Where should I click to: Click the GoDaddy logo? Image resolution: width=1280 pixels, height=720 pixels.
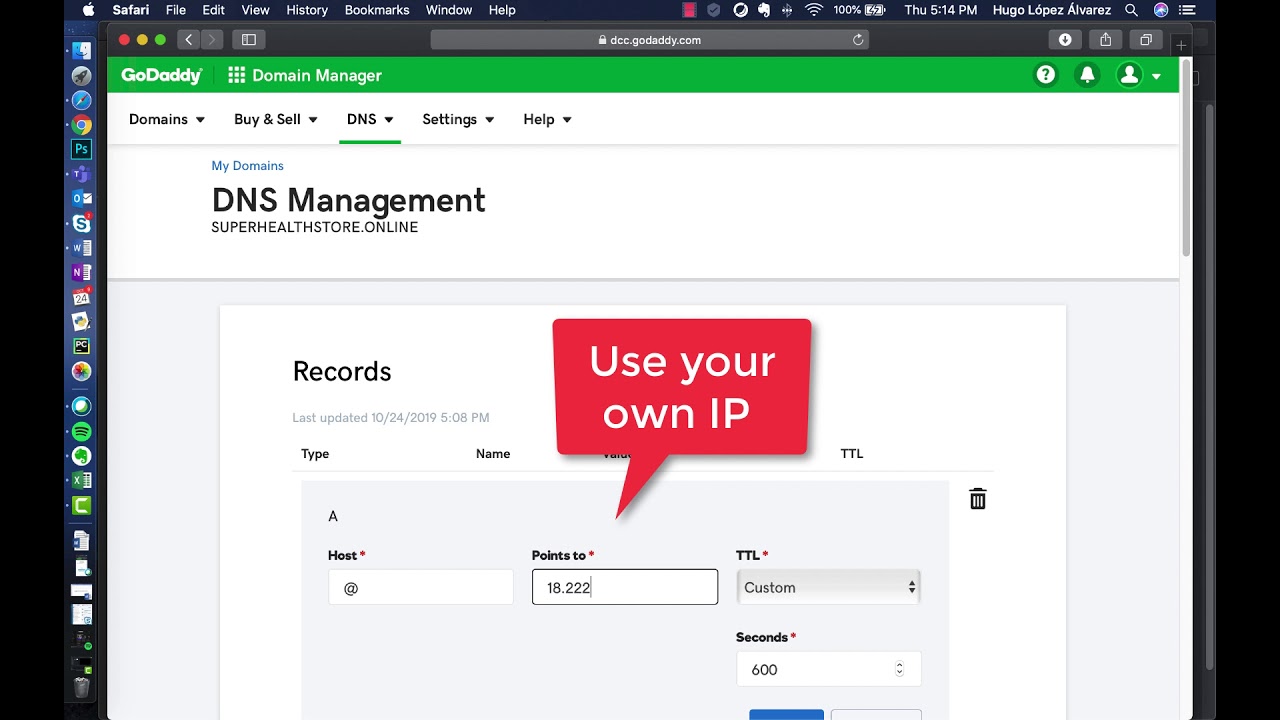tap(162, 75)
